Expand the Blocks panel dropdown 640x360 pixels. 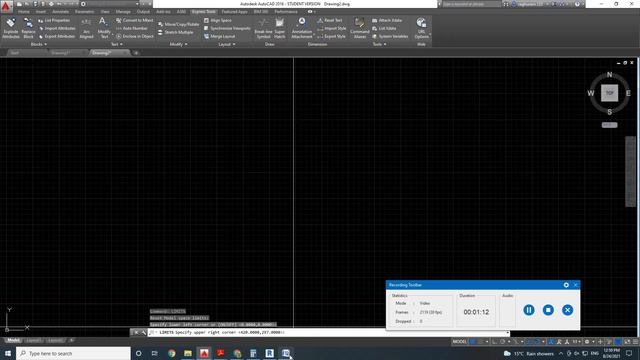pos(39,44)
